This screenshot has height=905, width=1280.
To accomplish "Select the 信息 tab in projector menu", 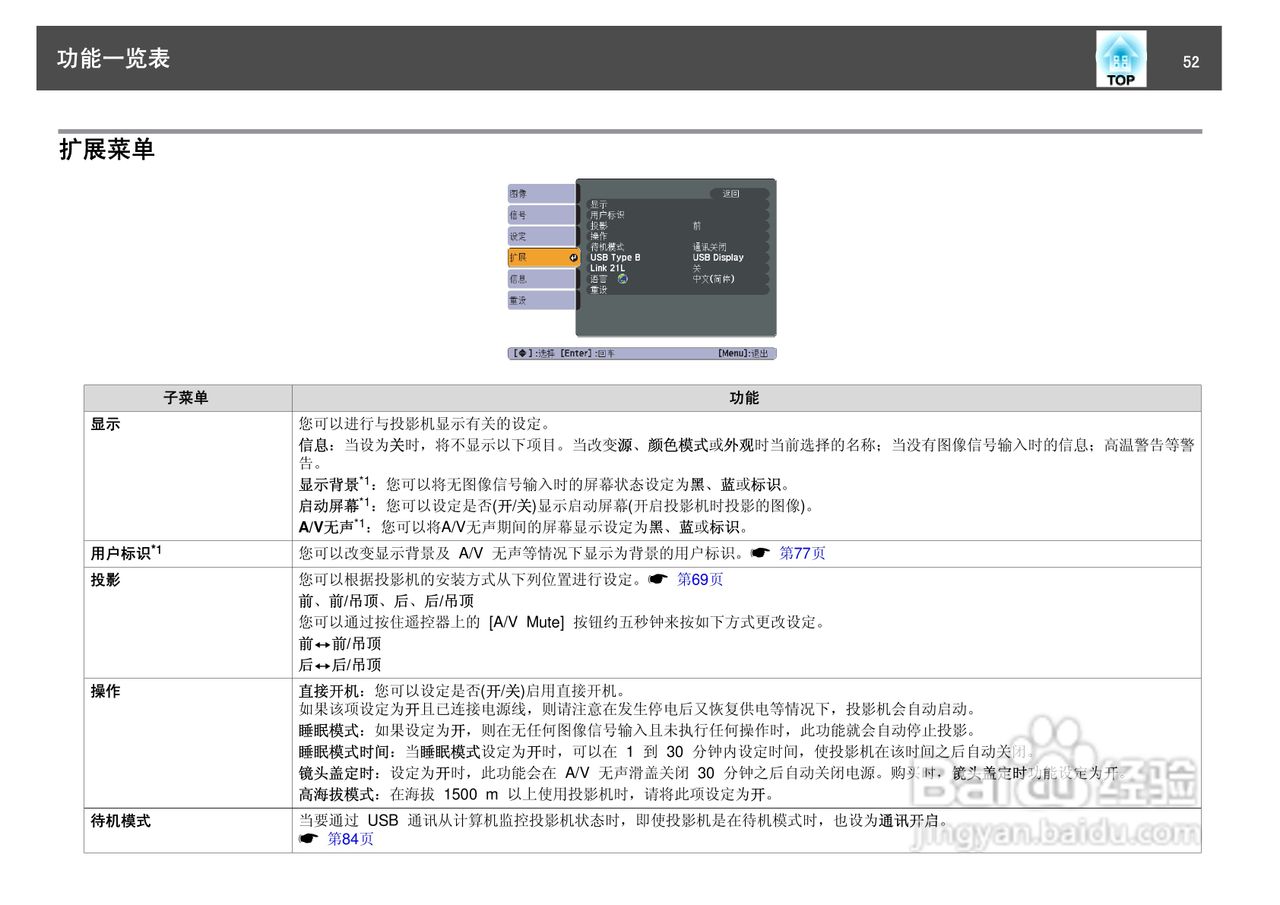I will 542,279.
